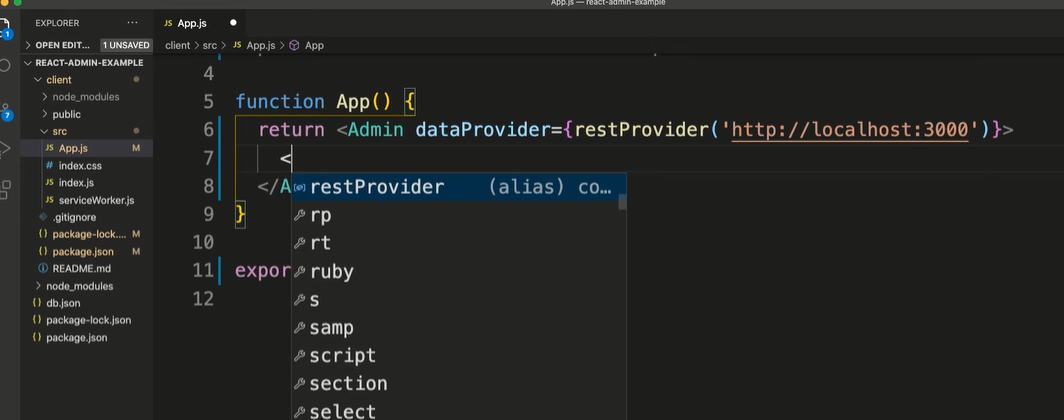Open the Explorer activity bar icon
This screenshot has width=1064, height=420.
(4, 28)
